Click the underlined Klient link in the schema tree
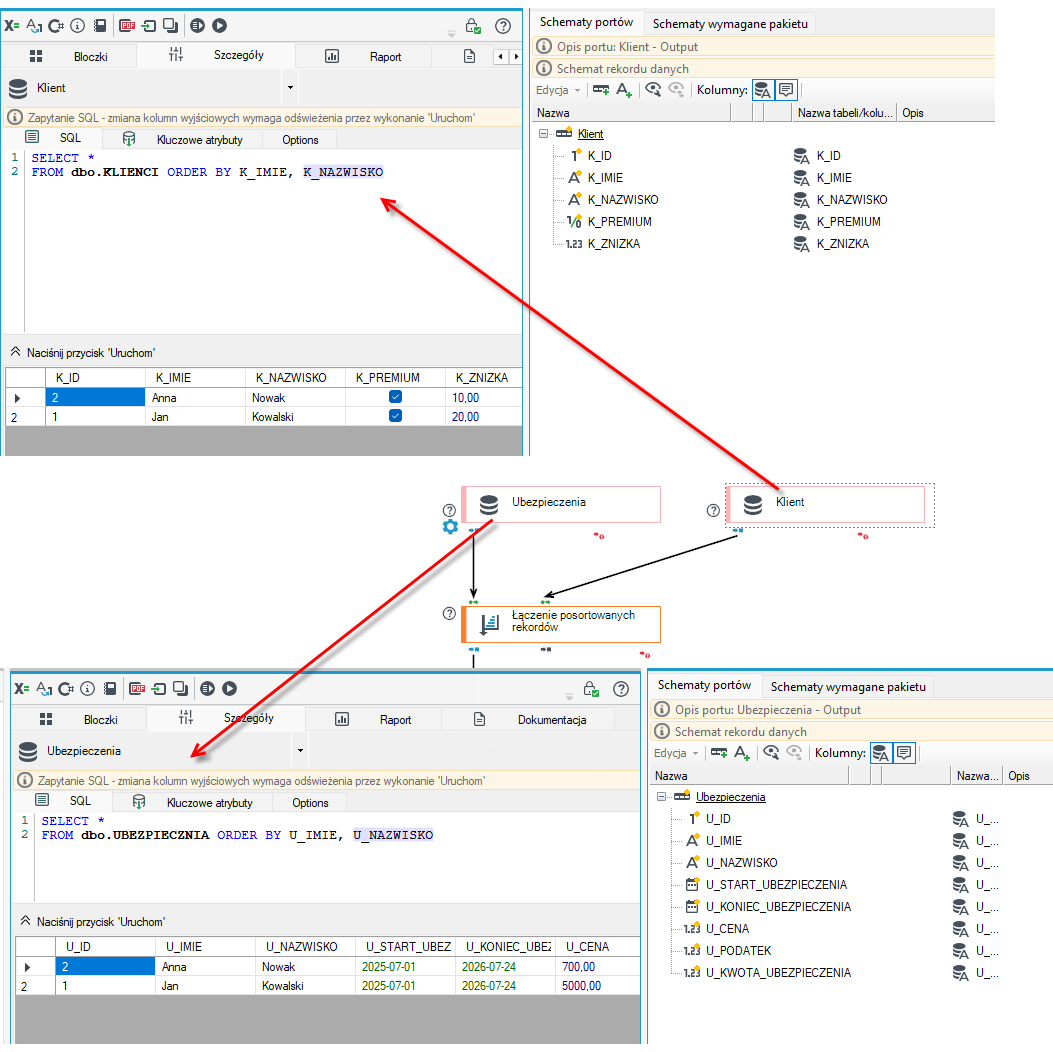This screenshot has height=1052, width=1053. pos(590,134)
